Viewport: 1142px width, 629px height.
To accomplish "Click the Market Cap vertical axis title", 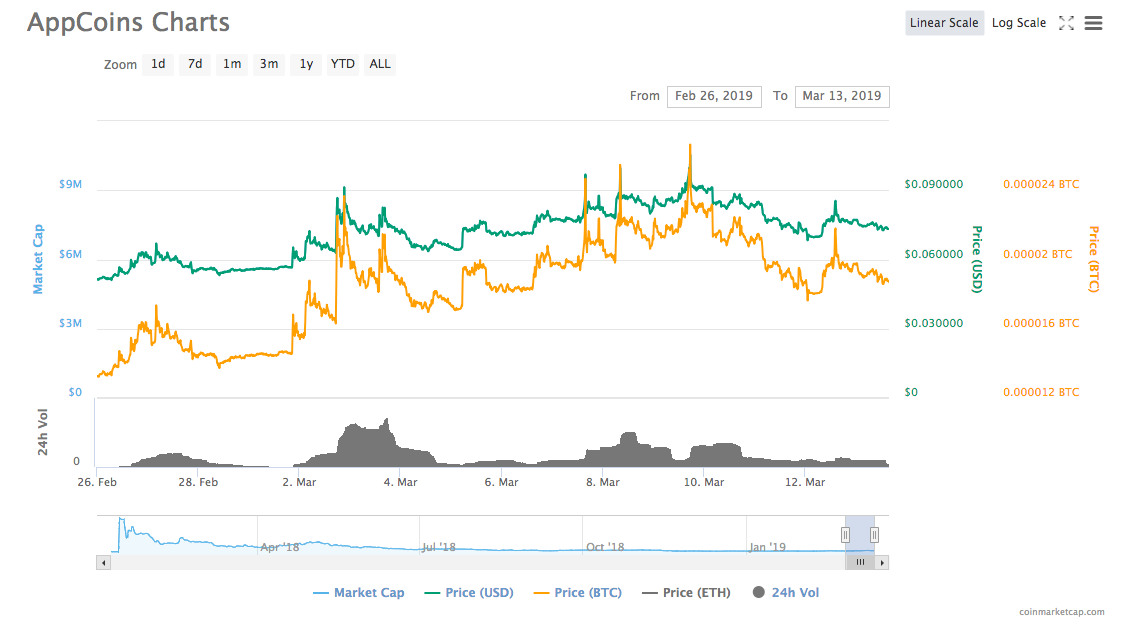I will tap(38, 259).
